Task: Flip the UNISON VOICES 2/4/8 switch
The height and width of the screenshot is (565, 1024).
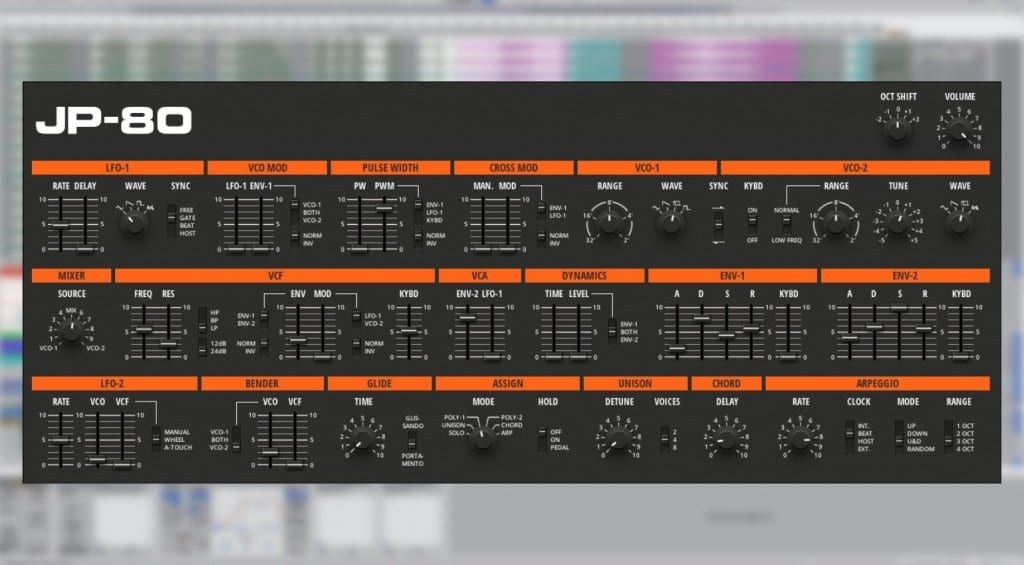Action: 665,440
